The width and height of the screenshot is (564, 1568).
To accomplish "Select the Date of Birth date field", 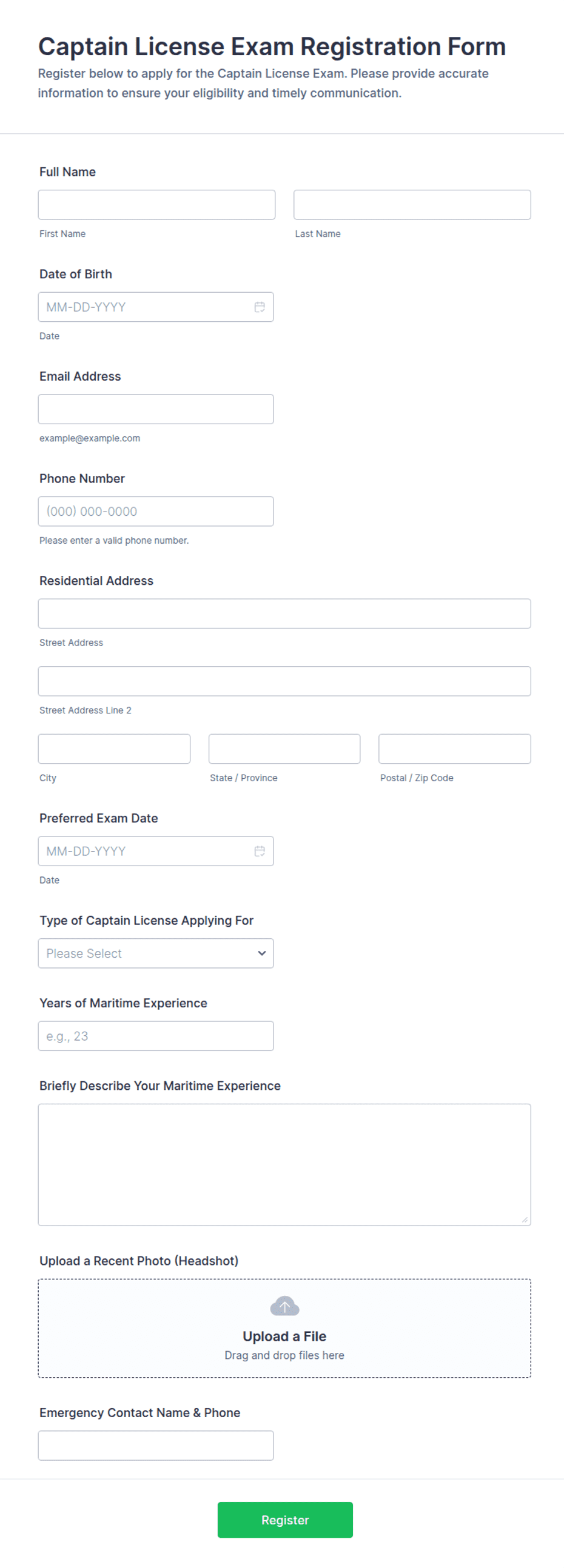I will [156, 307].
